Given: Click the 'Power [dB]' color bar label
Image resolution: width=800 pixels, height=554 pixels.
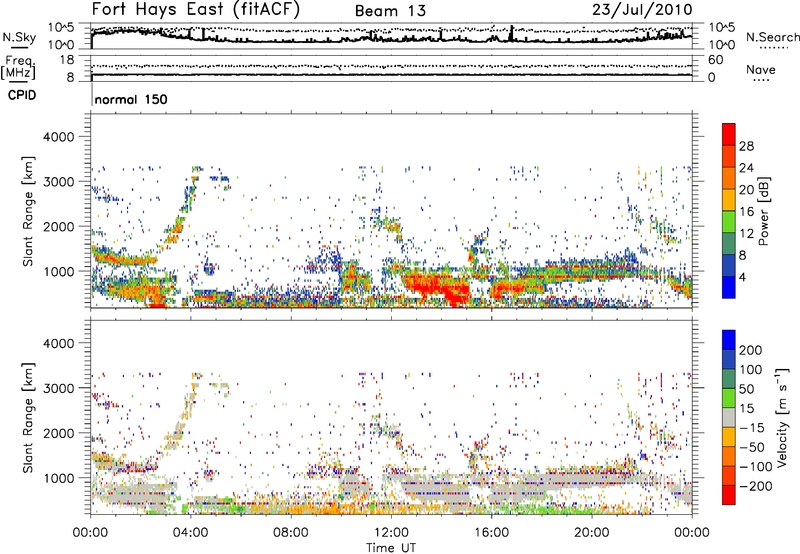Looking at the screenshot, I should click(x=763, y=211).
